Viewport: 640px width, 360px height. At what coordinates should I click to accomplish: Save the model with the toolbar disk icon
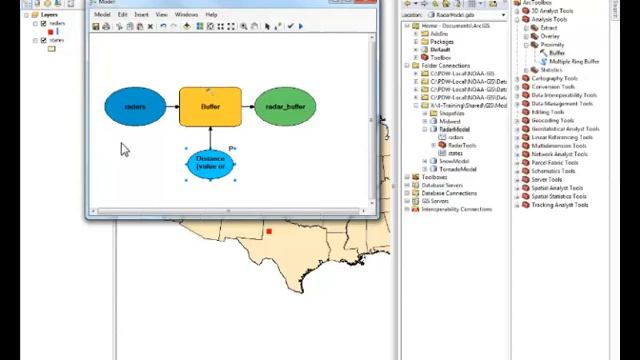coord(96,27)
